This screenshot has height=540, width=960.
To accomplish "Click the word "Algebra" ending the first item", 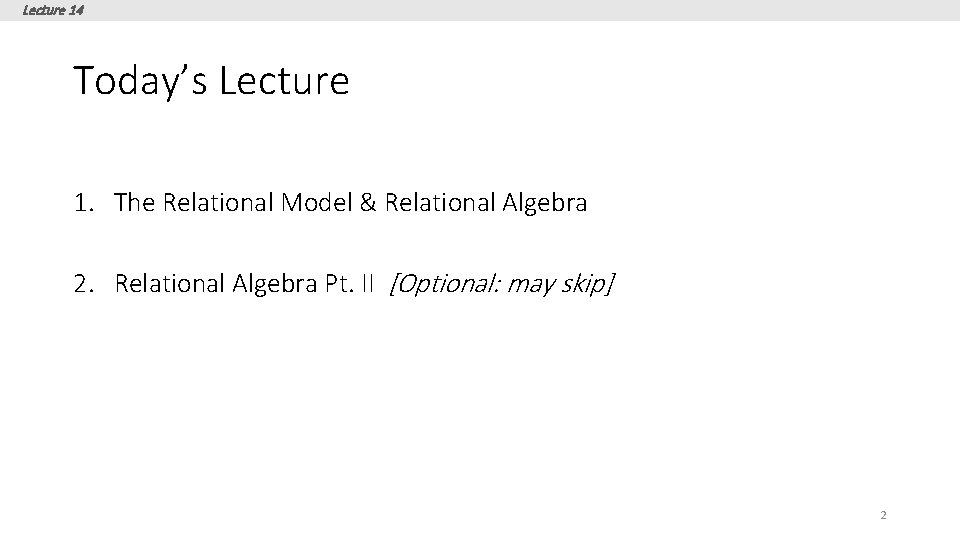I will (x=544, y=203).
